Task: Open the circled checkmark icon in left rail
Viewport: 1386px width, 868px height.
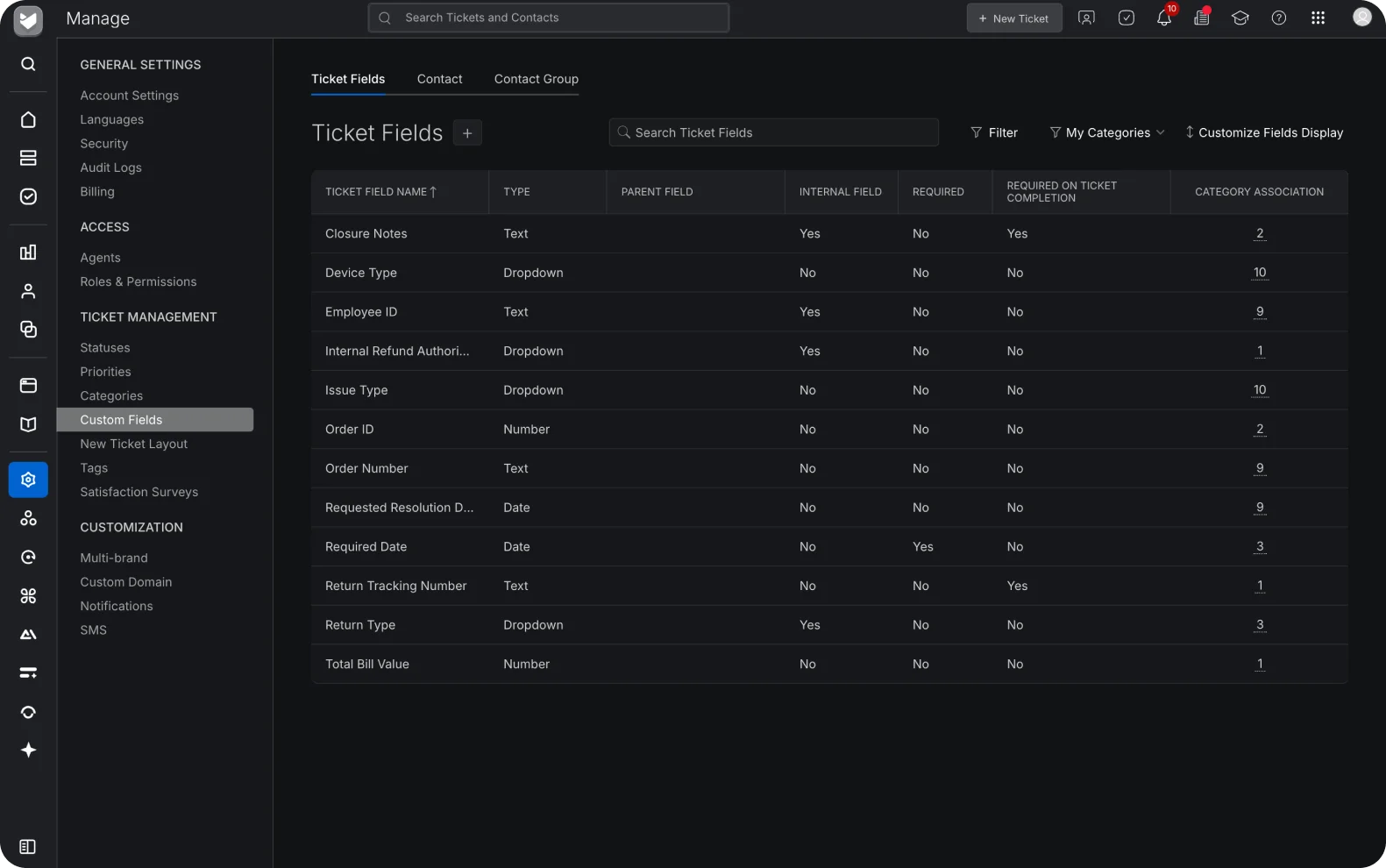Action: pos(28,196)
